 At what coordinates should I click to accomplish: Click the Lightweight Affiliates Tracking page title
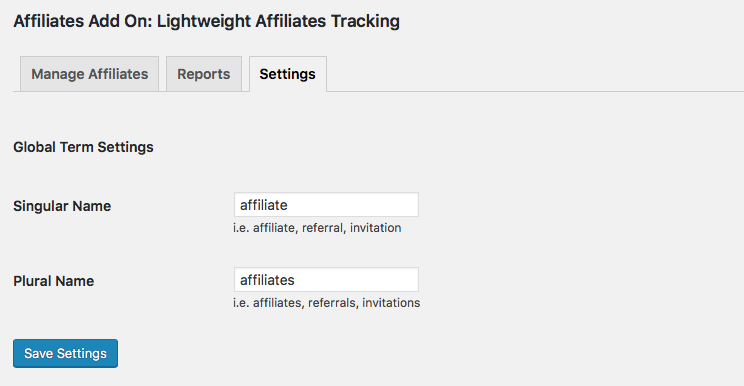206,21
